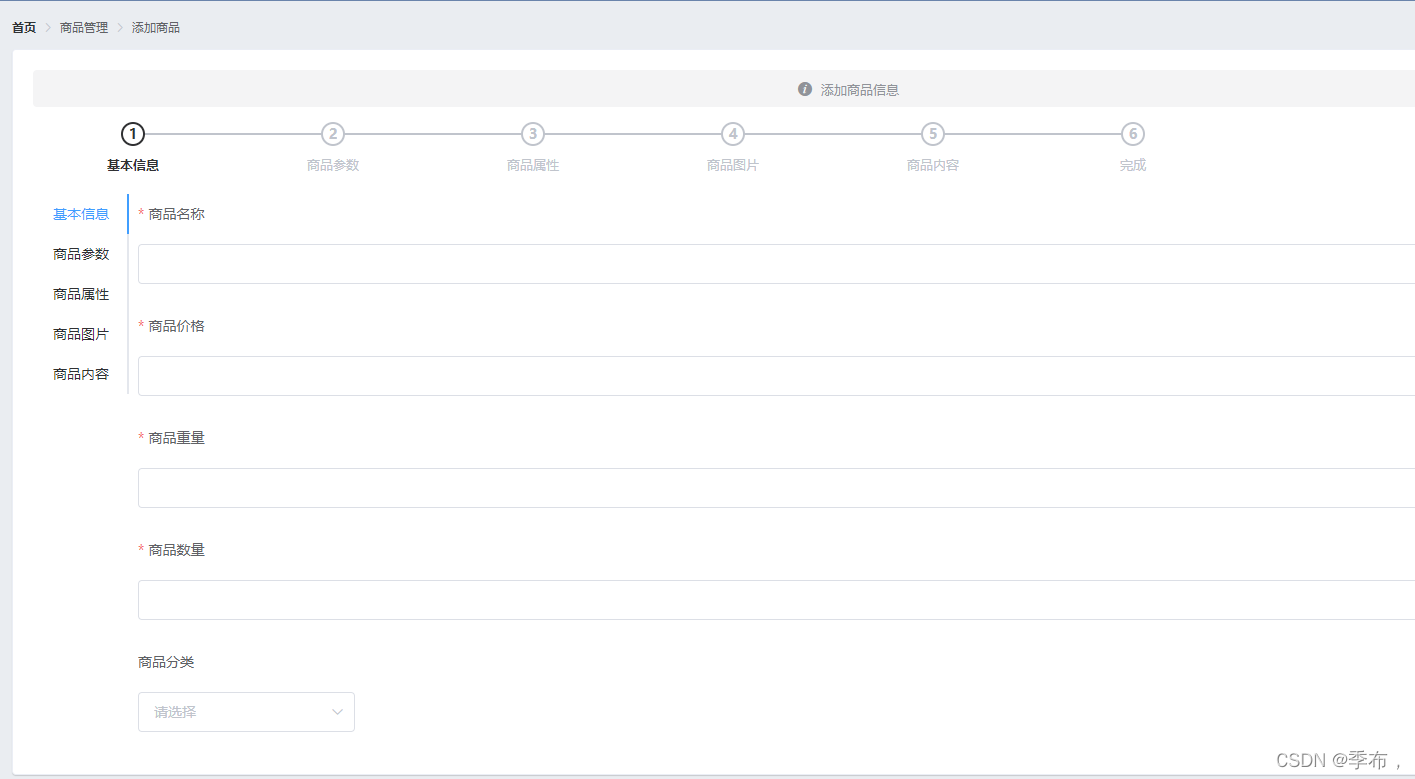
Task: Select step 6 circle 完成
Action: 1133,134
